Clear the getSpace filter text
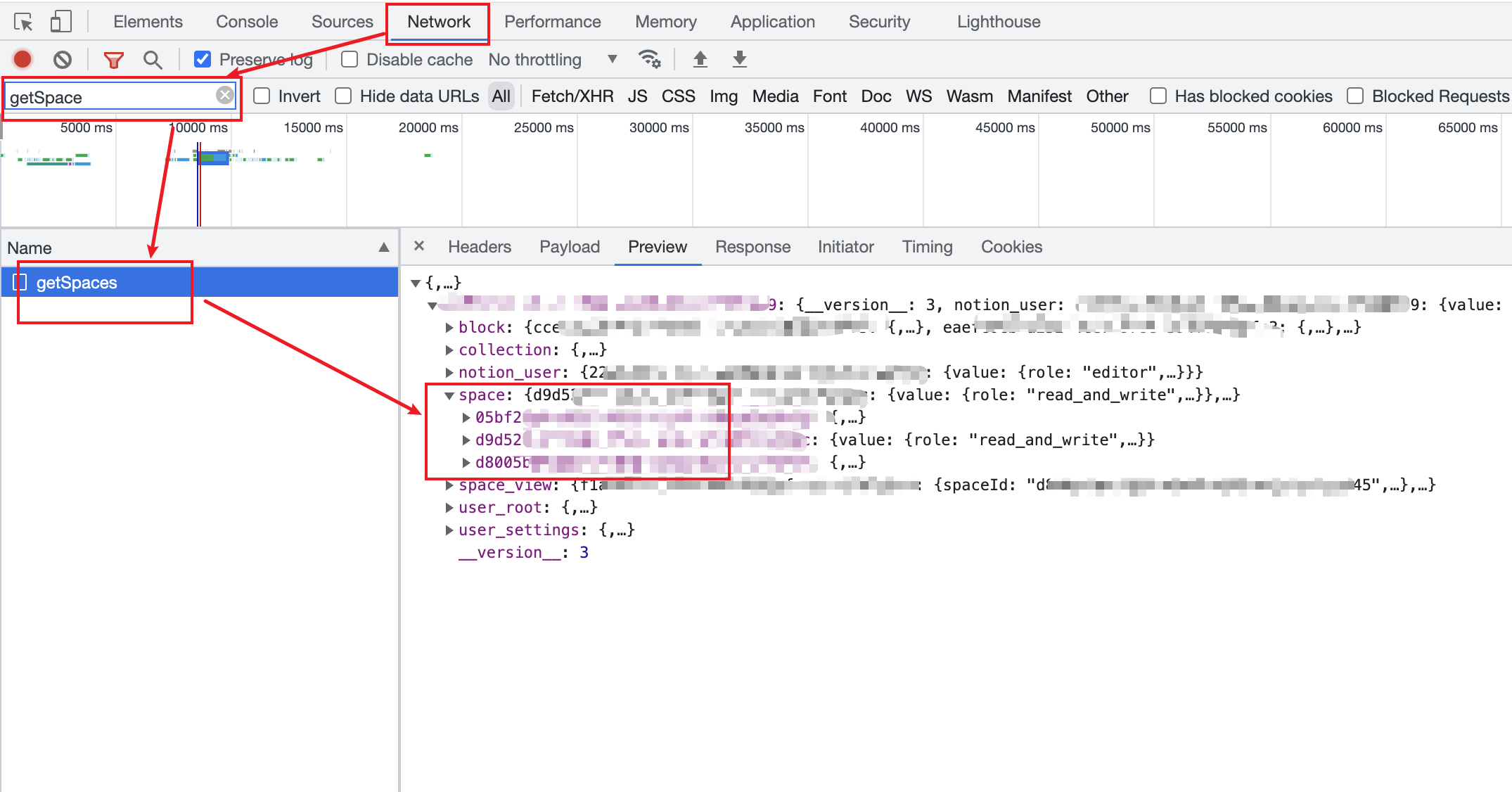Screen dimensions: 1512x792 coord(225,96)
